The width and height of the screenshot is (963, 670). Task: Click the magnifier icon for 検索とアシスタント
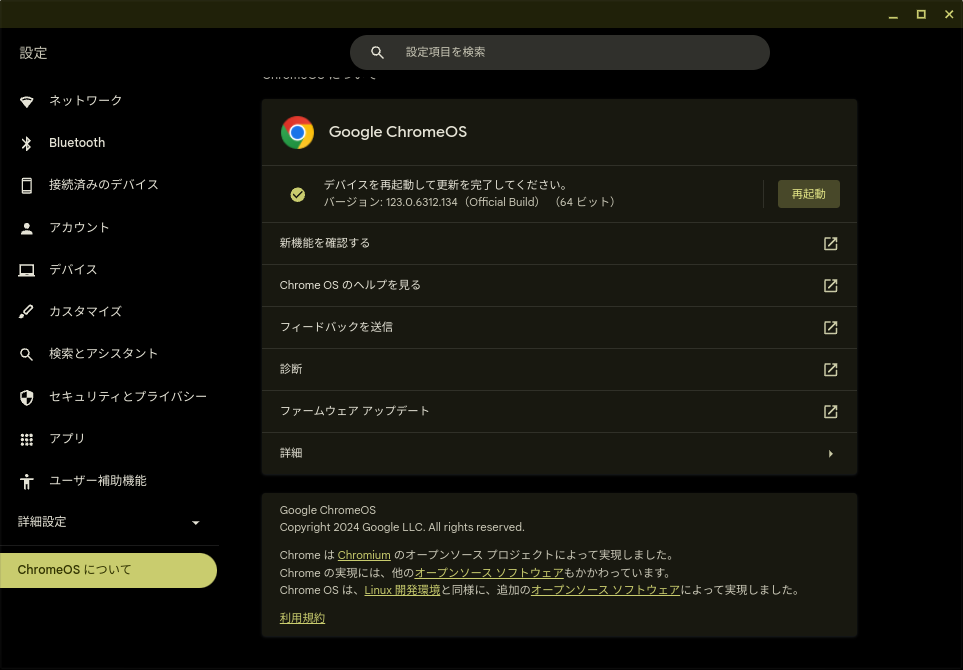pyautogui.click(x=26, y=354)
